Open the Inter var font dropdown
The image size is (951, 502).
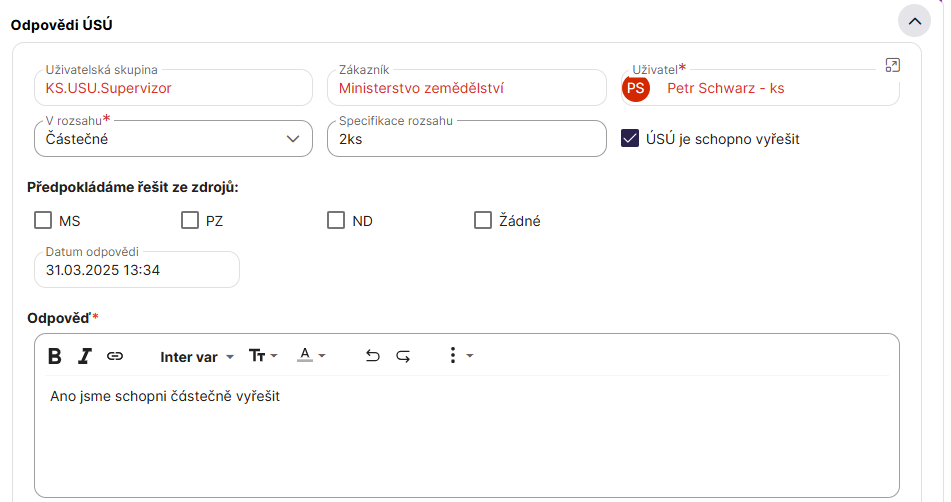tap(197, 356)
